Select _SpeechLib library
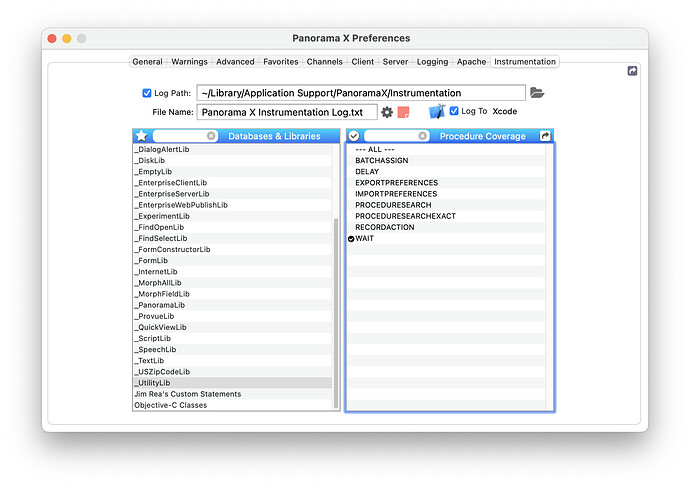690x487 pixels. pos(232,349)
